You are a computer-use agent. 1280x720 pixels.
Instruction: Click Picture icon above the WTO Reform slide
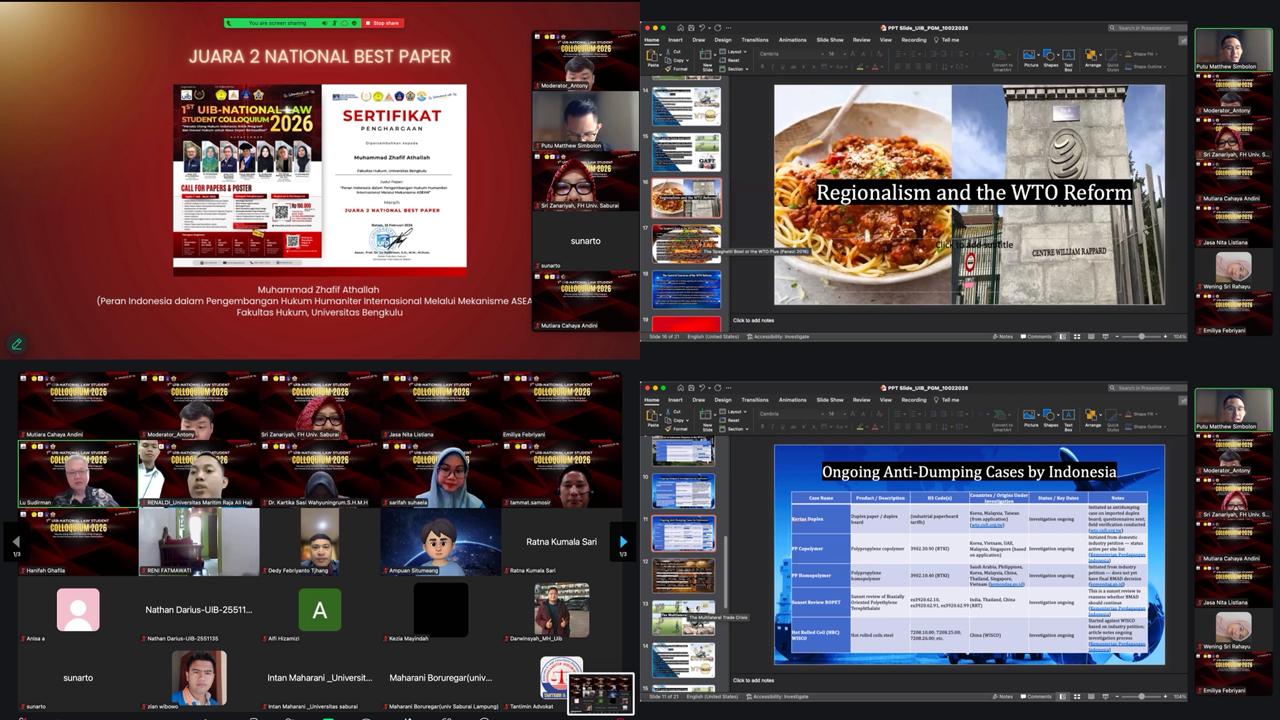click(1030, 57)
